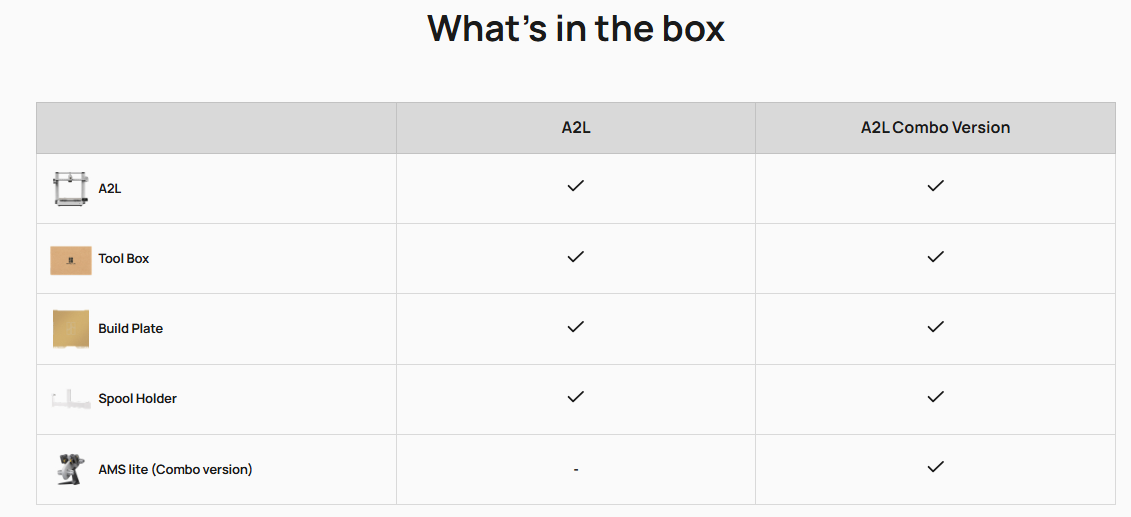This screenshot has width=1131, height=517.
Task: Click the Tool Box row label
Action: [123, 258]
